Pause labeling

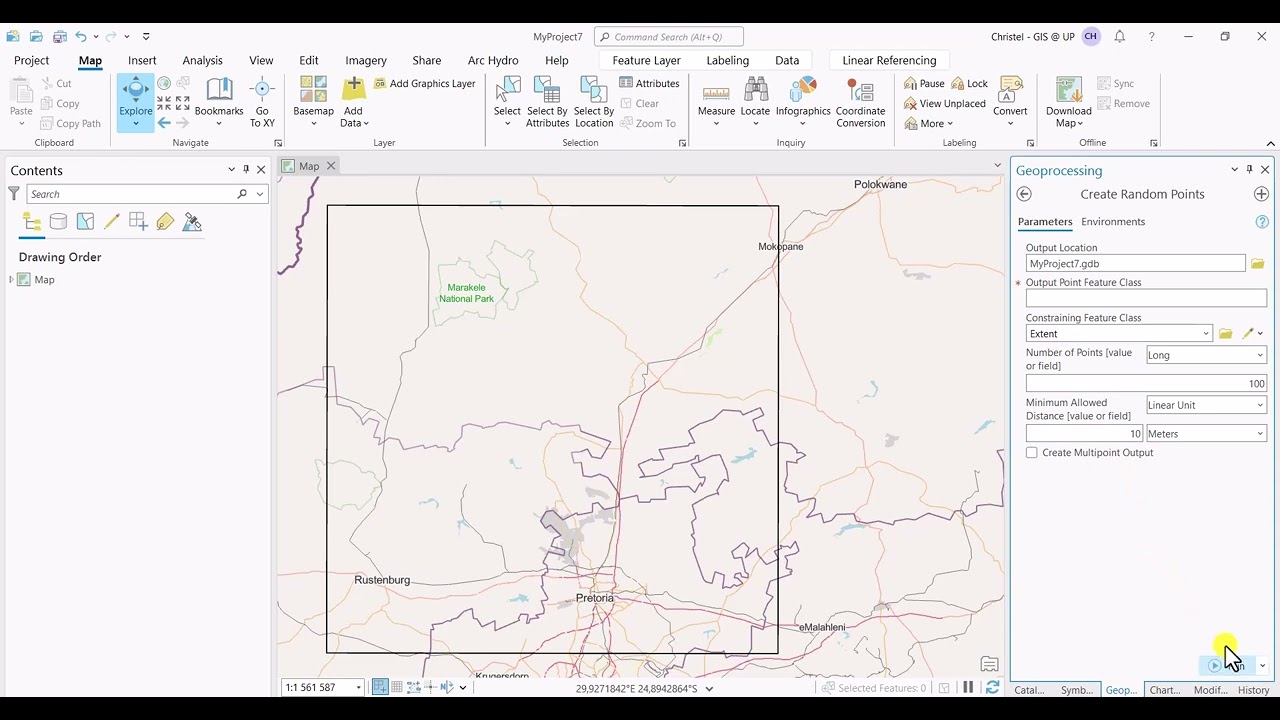click(924, 84)
